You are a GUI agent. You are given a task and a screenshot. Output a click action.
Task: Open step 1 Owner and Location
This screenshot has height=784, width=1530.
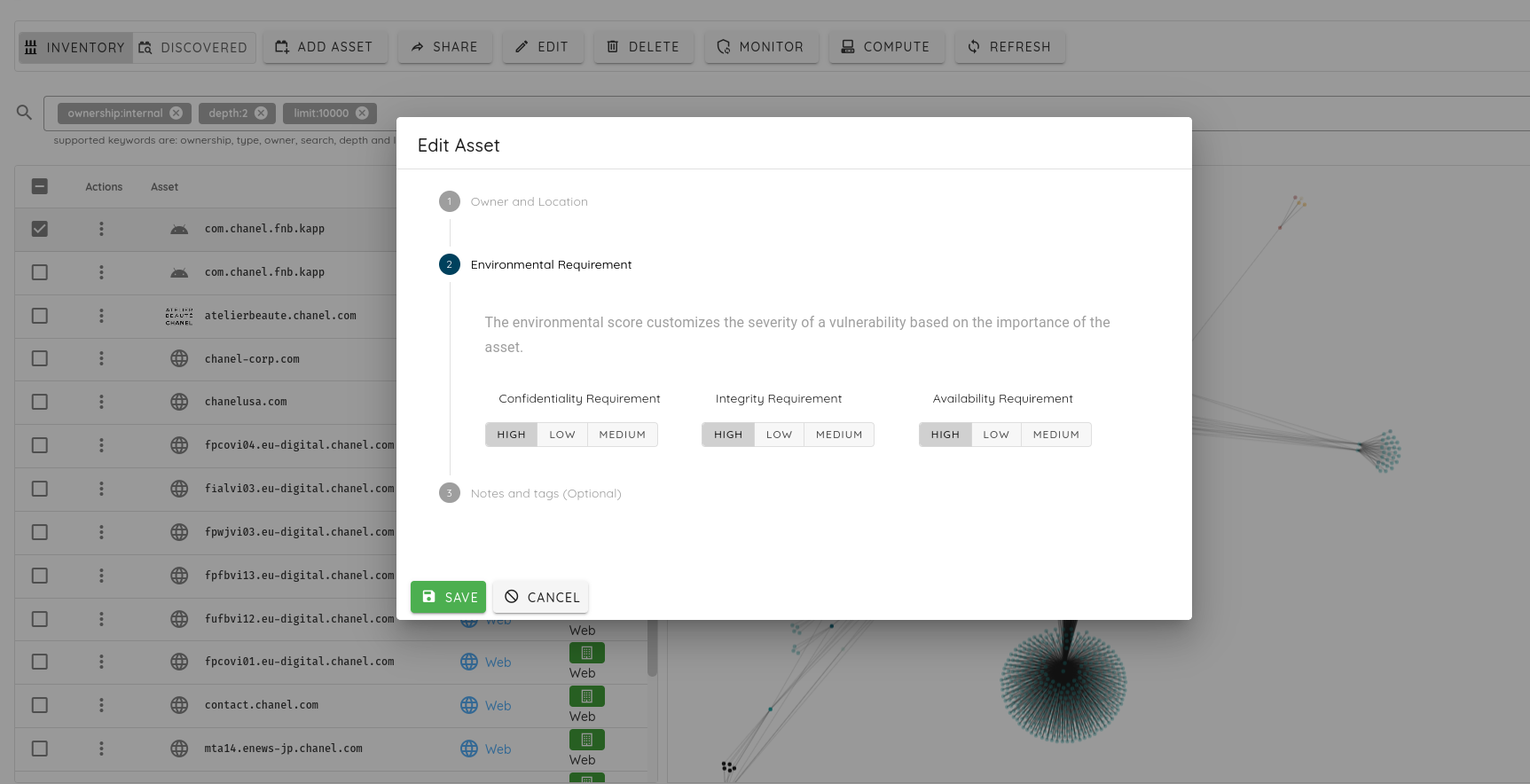(x=514, y=201)
